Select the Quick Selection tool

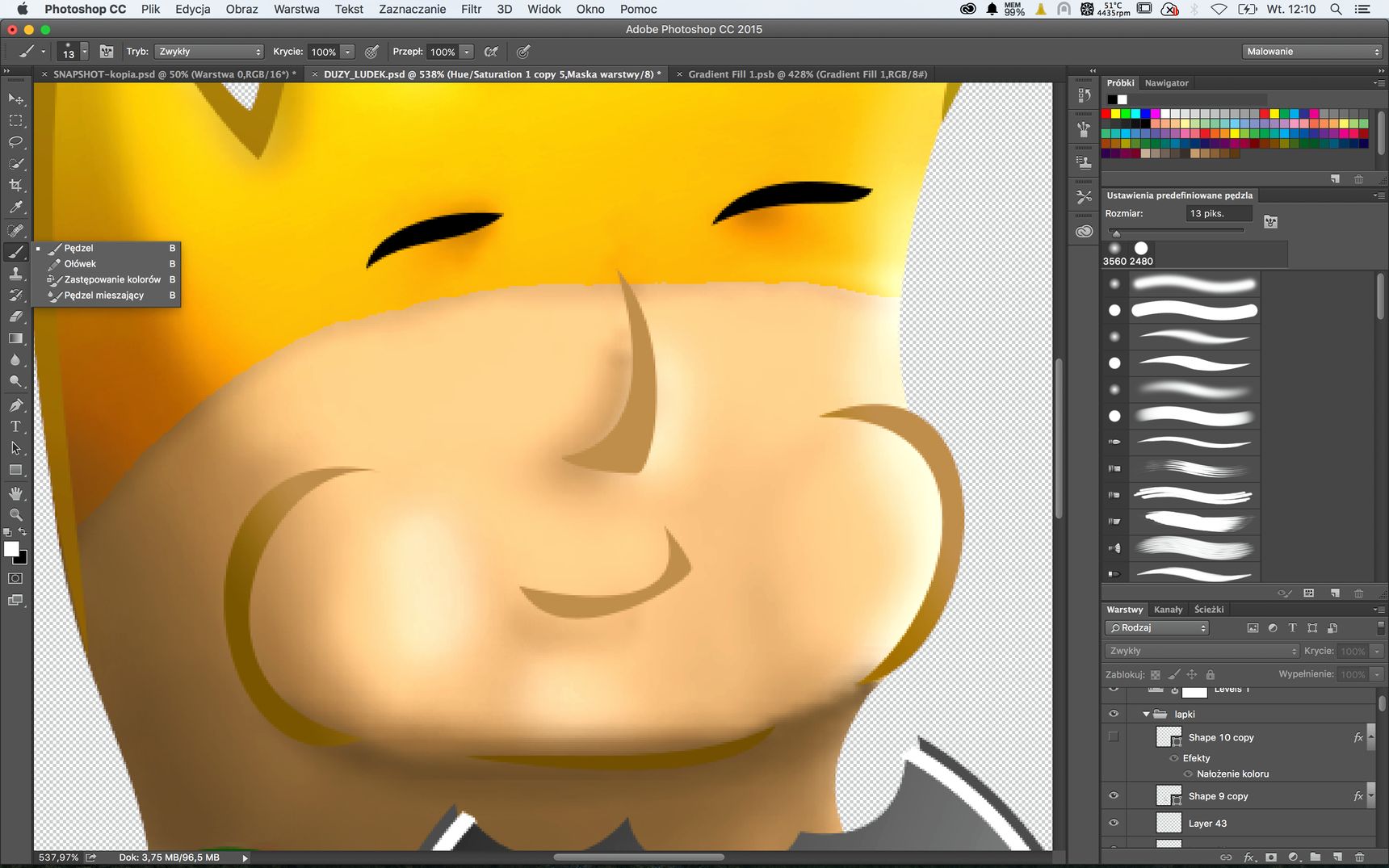pyautogui.click(x=16, y=164)
